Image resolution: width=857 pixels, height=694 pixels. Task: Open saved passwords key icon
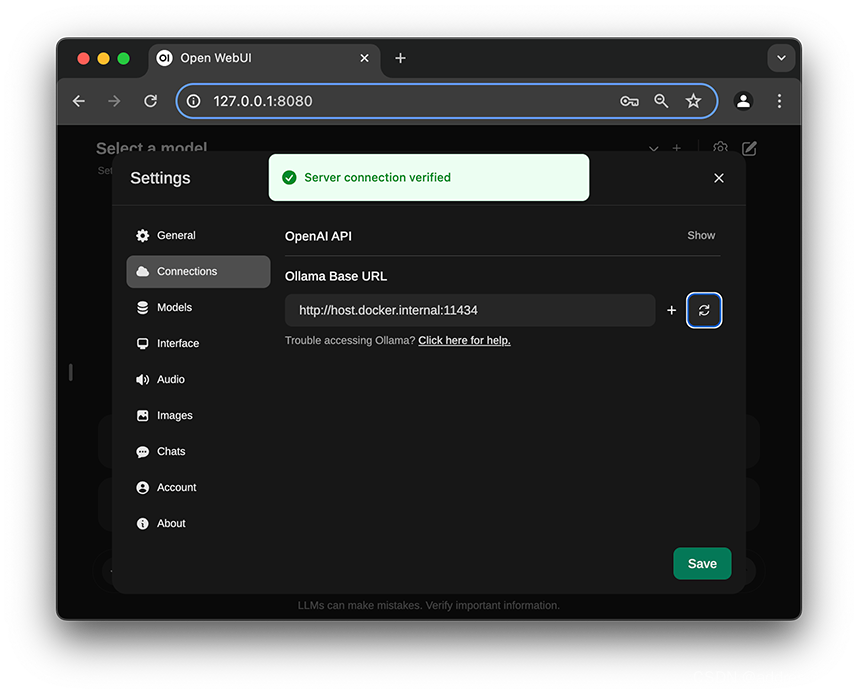click(629, 101)
